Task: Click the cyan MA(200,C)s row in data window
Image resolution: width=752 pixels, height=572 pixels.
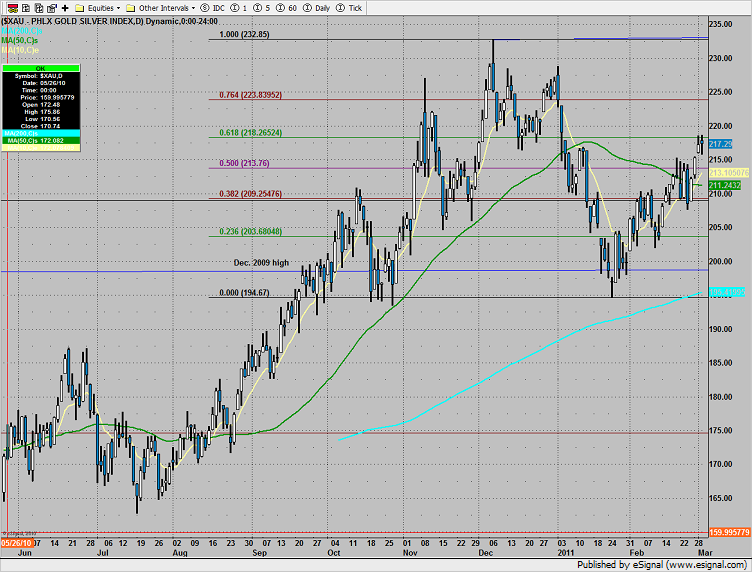Action: coord(41,133)
